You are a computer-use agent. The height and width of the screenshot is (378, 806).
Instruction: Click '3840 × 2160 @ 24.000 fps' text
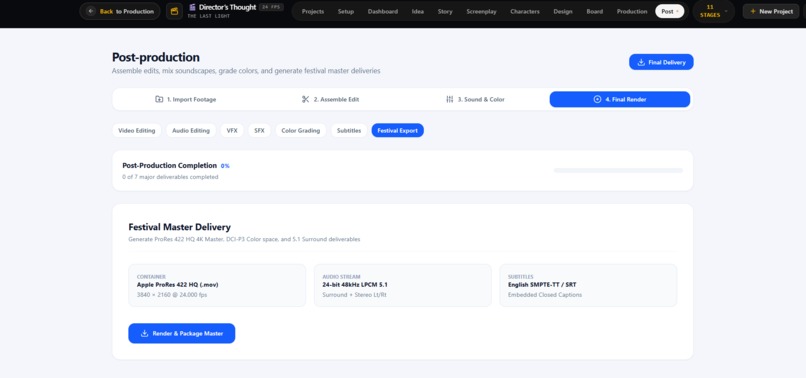[172, 295]
